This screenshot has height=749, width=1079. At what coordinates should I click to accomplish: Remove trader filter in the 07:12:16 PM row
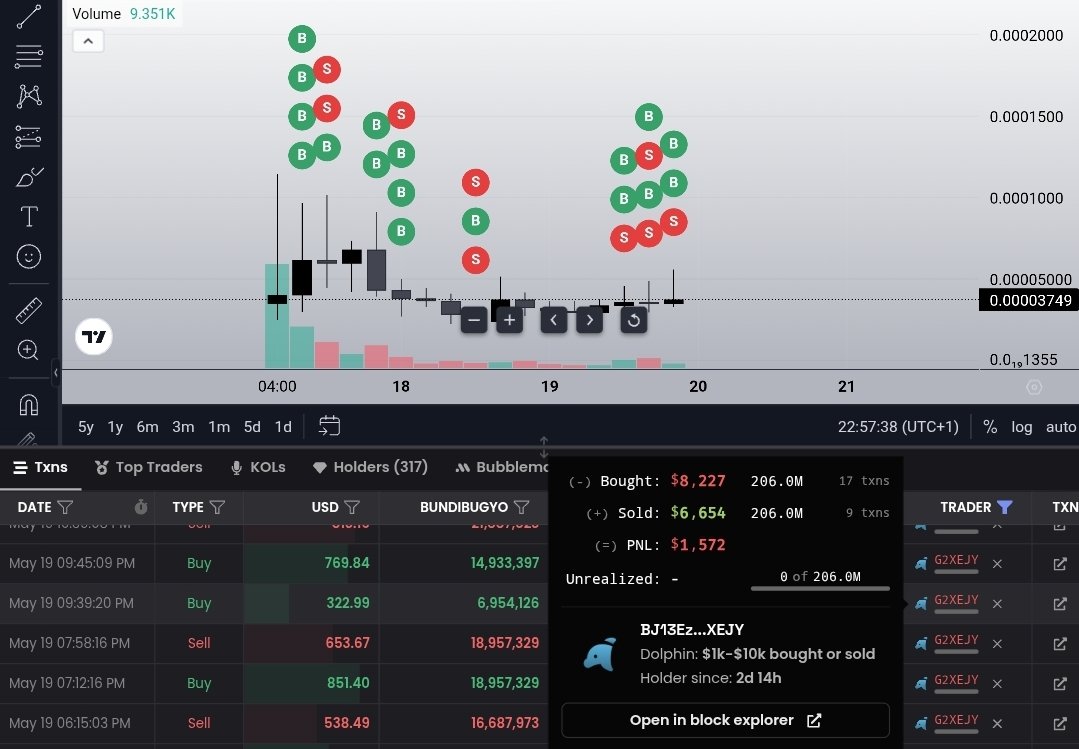point(997,684)
